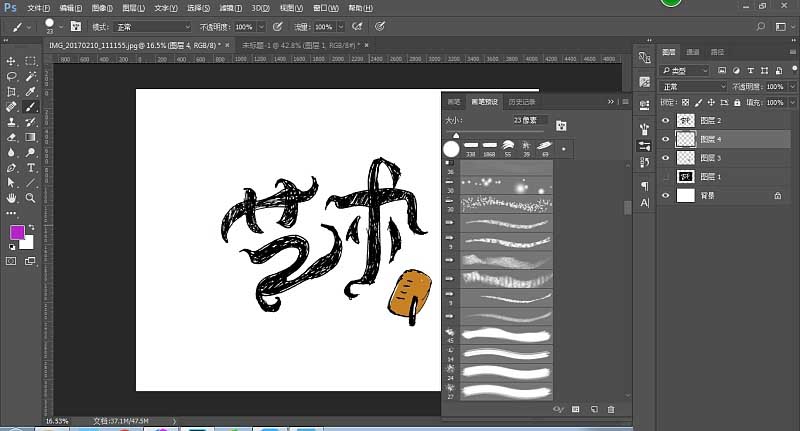Click delete brush trash icon

click(611, 409)
